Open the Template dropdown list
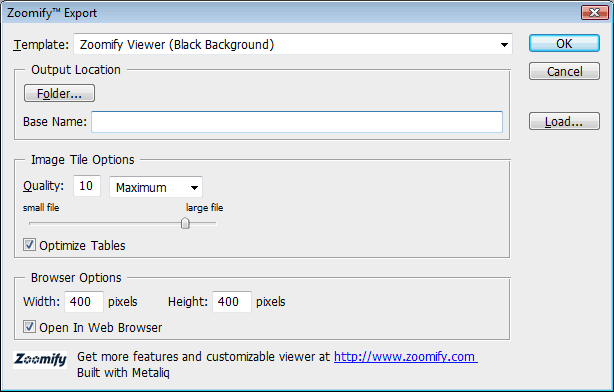 pyautogui.click(x=293, y=44)
